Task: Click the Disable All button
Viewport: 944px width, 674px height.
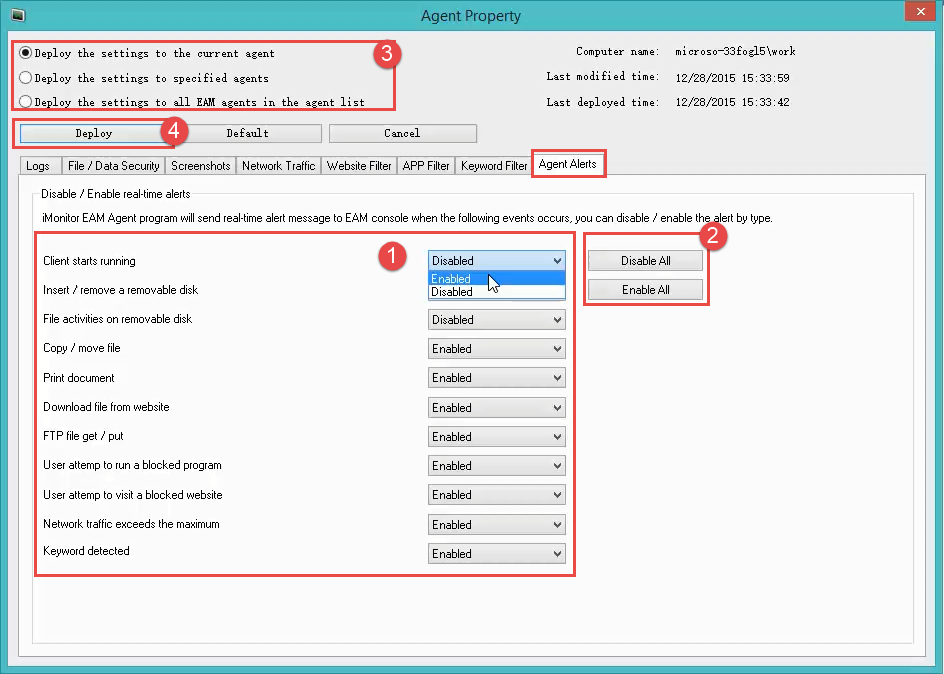Action: tap(645, 261)
